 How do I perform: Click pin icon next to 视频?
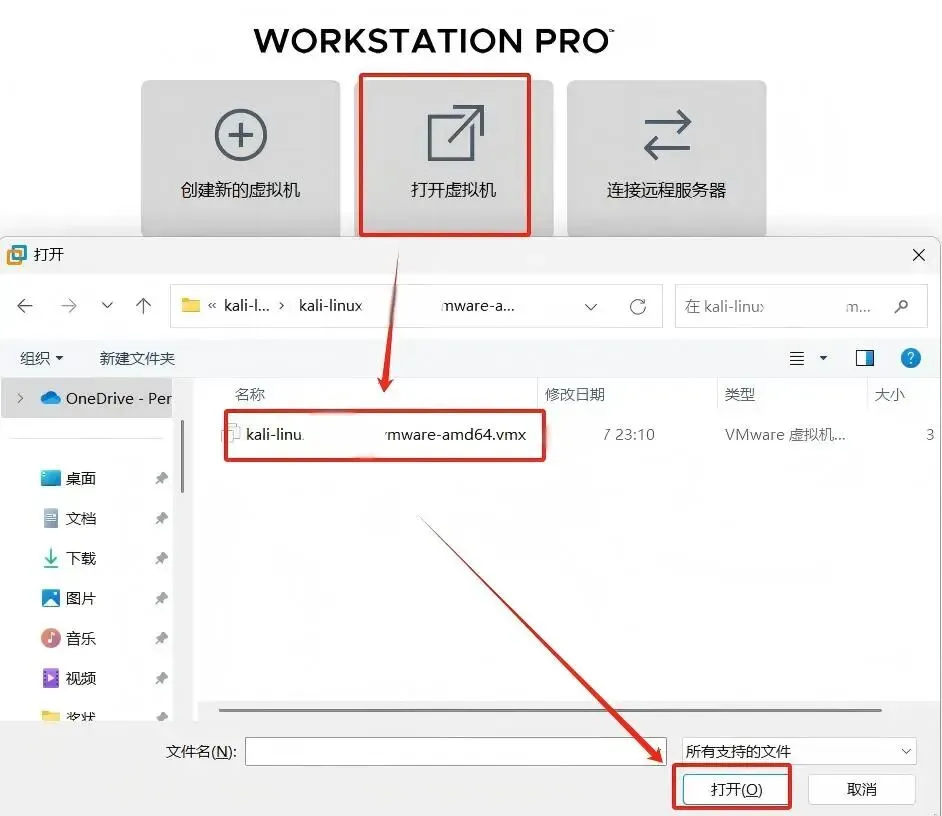click(161, 678)
